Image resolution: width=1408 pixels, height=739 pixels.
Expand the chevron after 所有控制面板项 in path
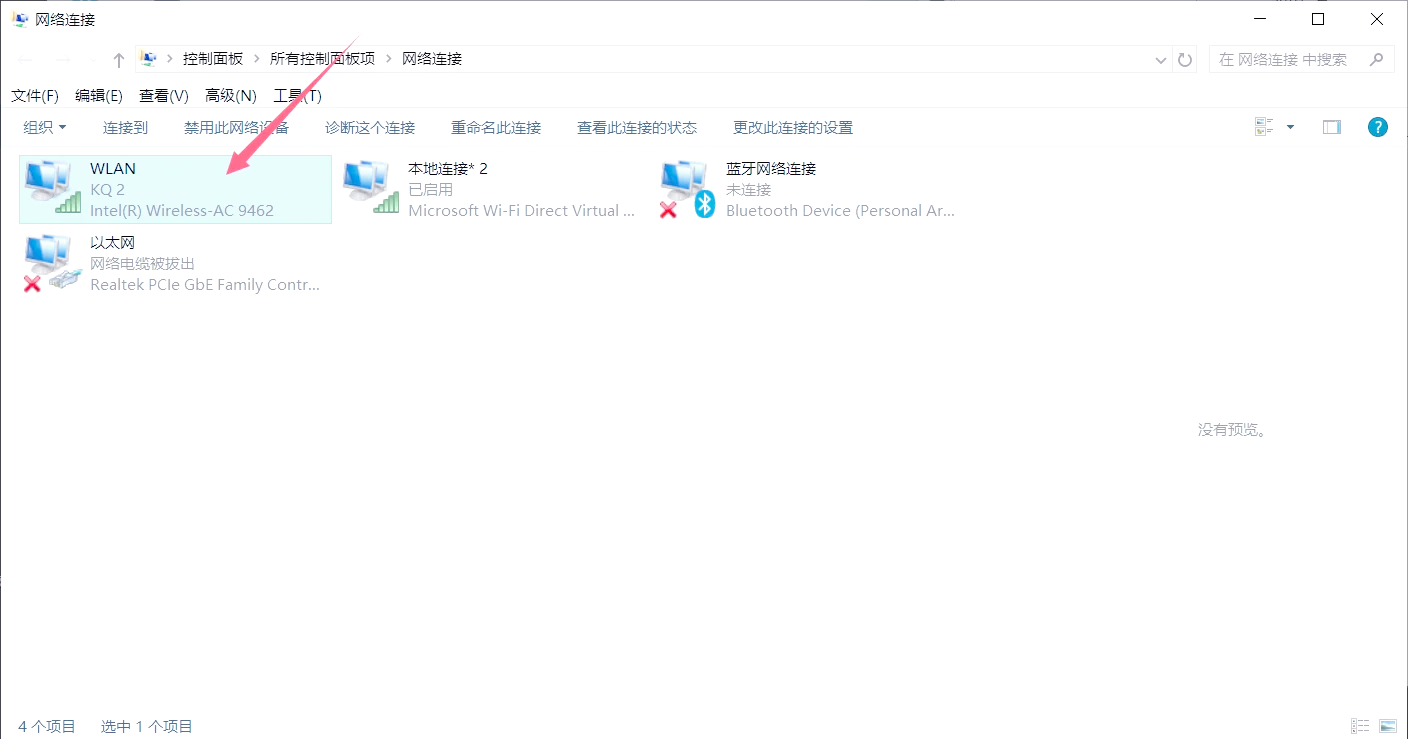pyautogui.click(x=389, y=59)
